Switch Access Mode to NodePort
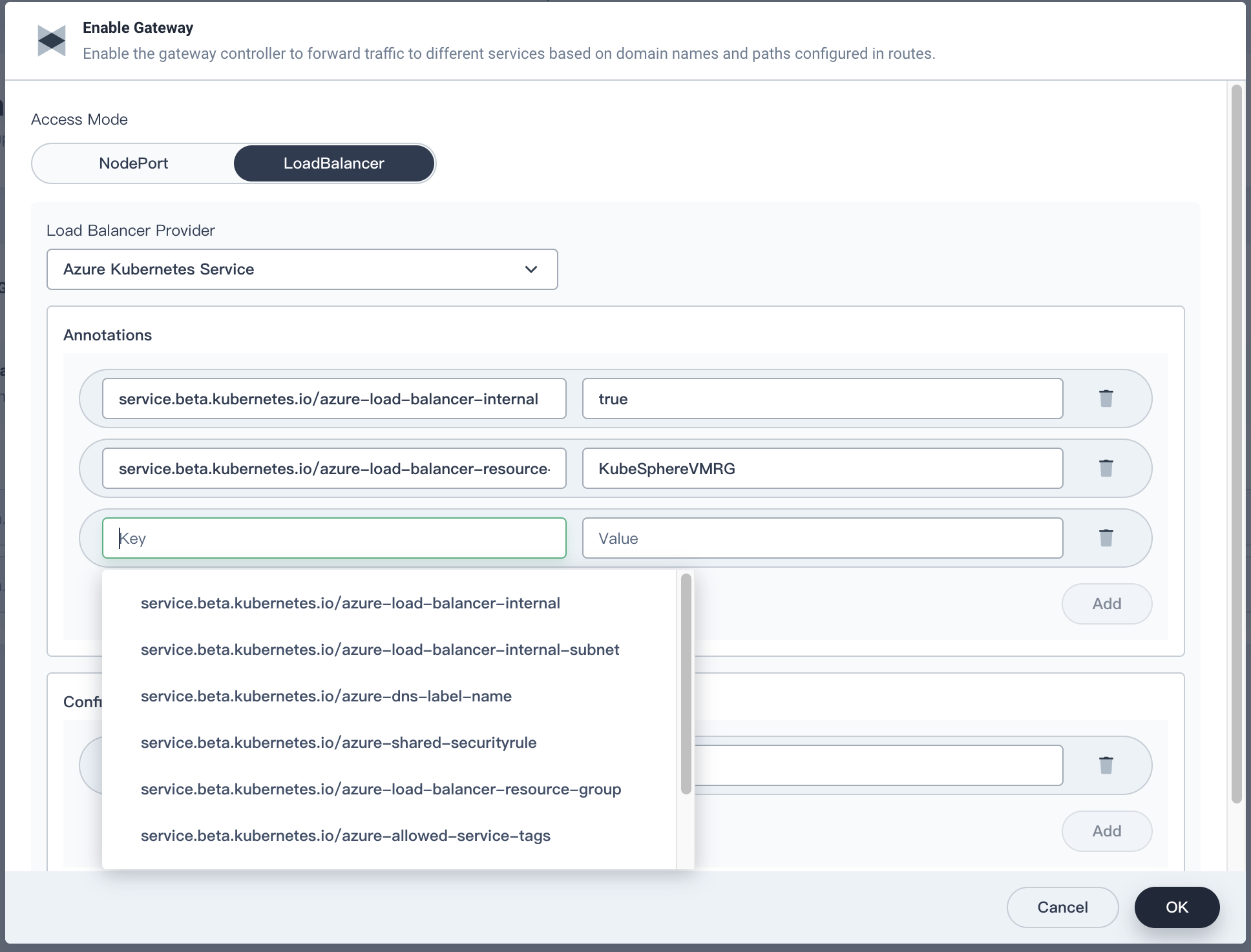This screenshot has height=952, width=1251. tap(133, 163)
